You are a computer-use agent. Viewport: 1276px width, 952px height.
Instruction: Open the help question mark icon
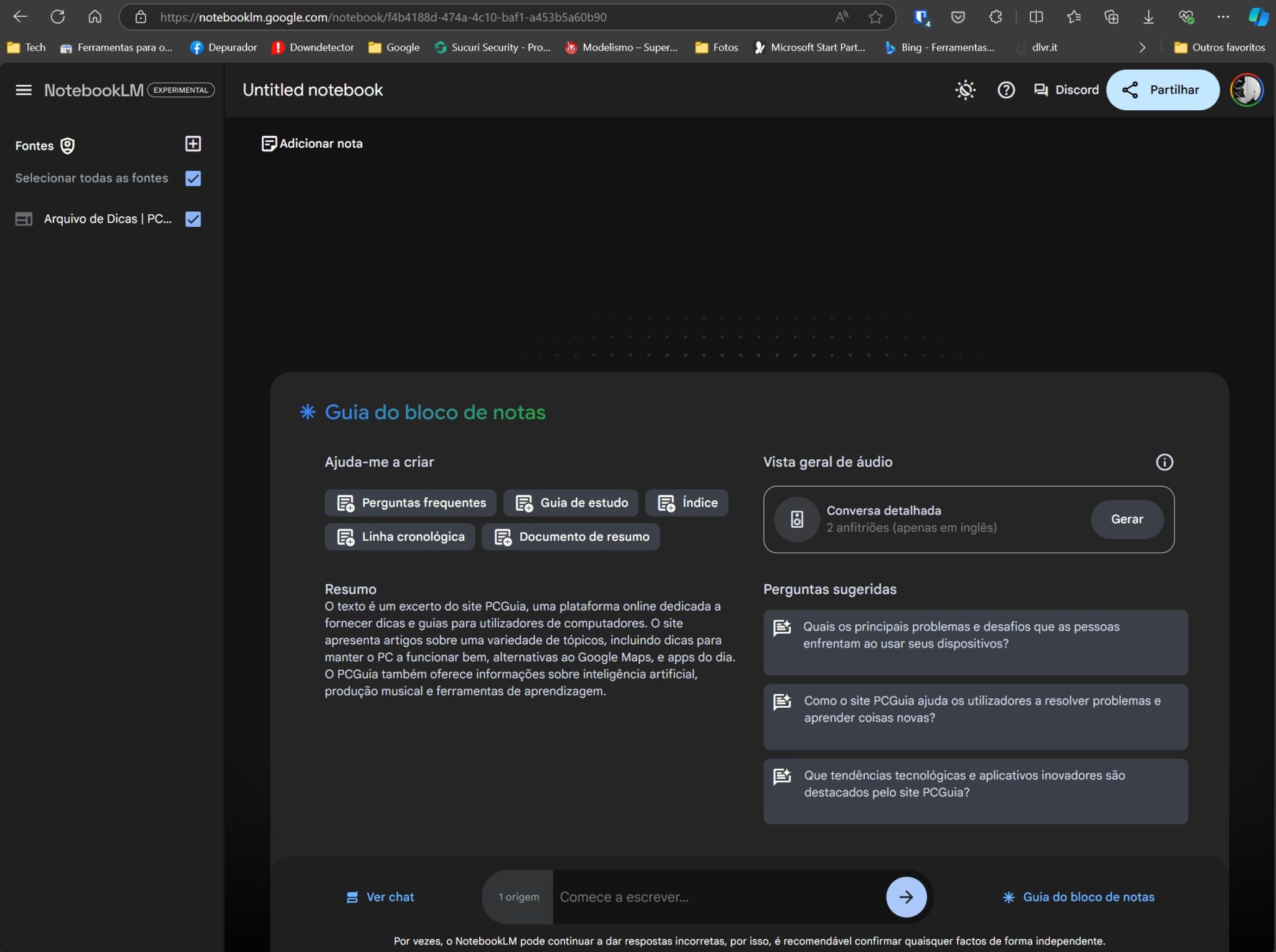[1006, 90]
